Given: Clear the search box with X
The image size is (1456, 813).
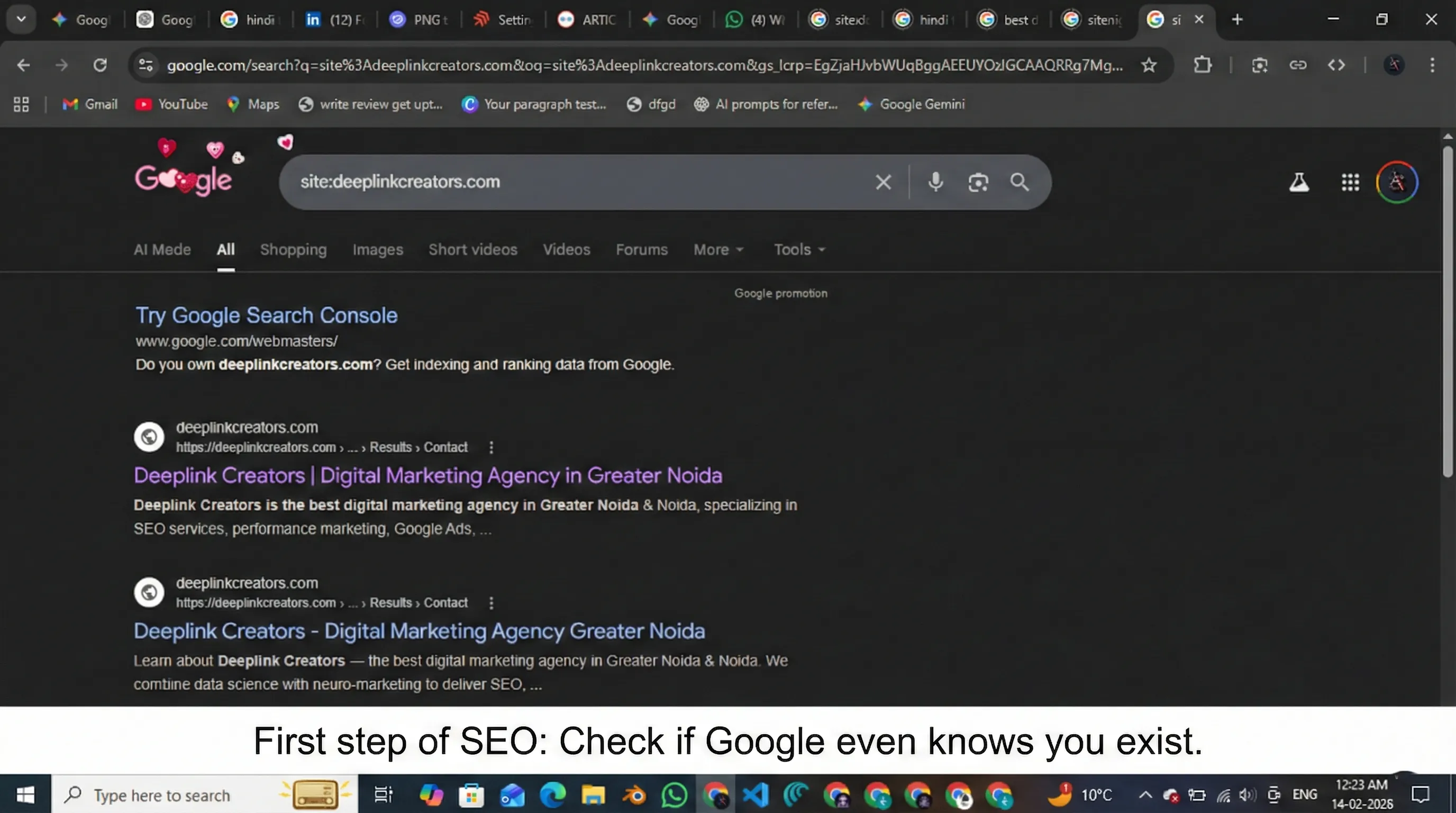Looking at the screenshot, I should 883,182.
